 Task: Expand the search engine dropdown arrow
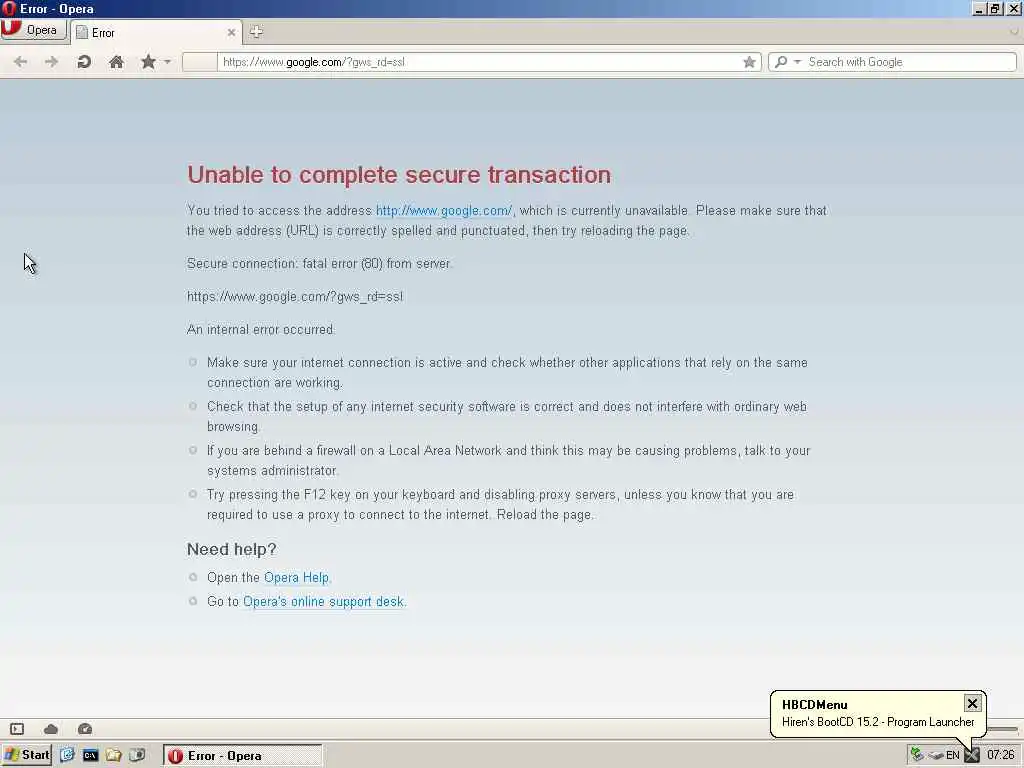pos(797,62)
